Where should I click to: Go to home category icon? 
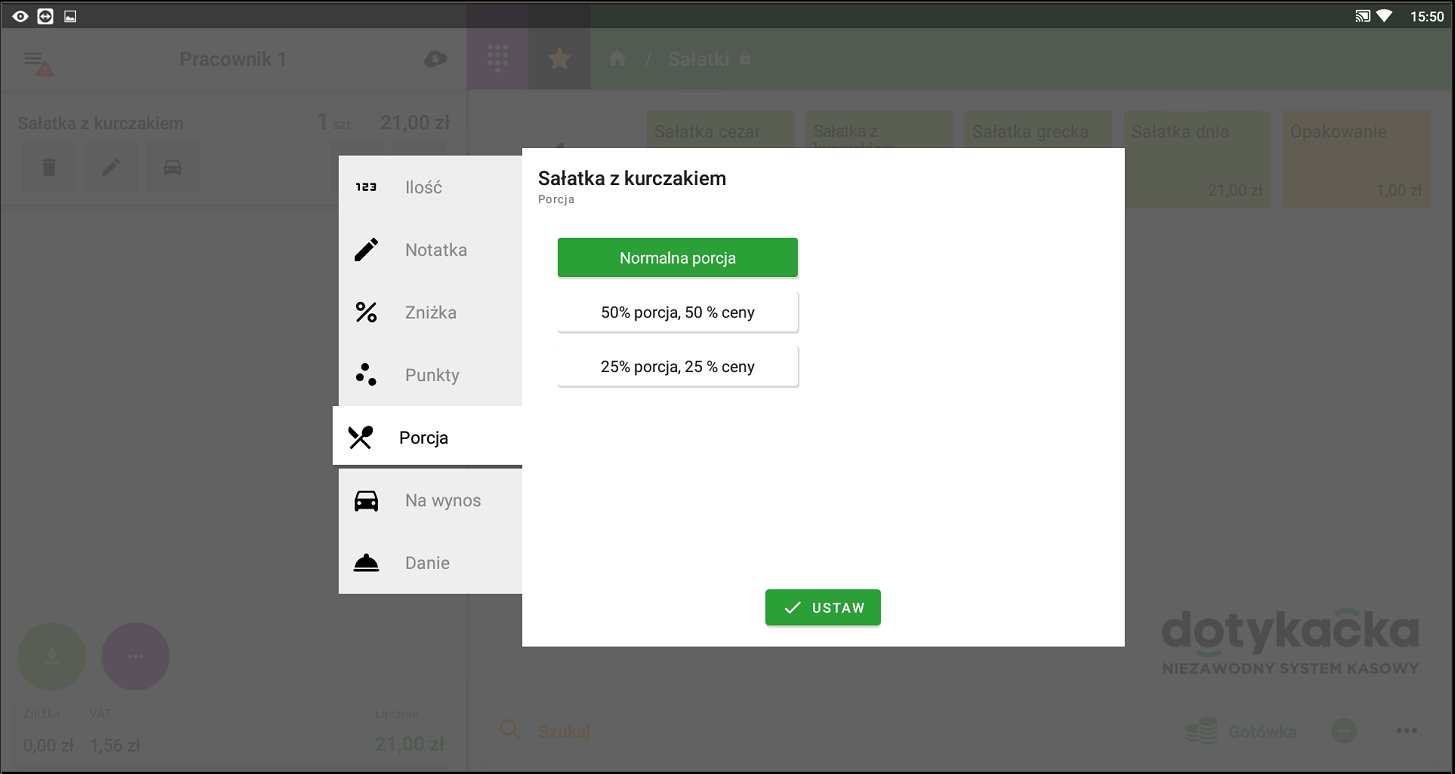click(x=617, y=59)
